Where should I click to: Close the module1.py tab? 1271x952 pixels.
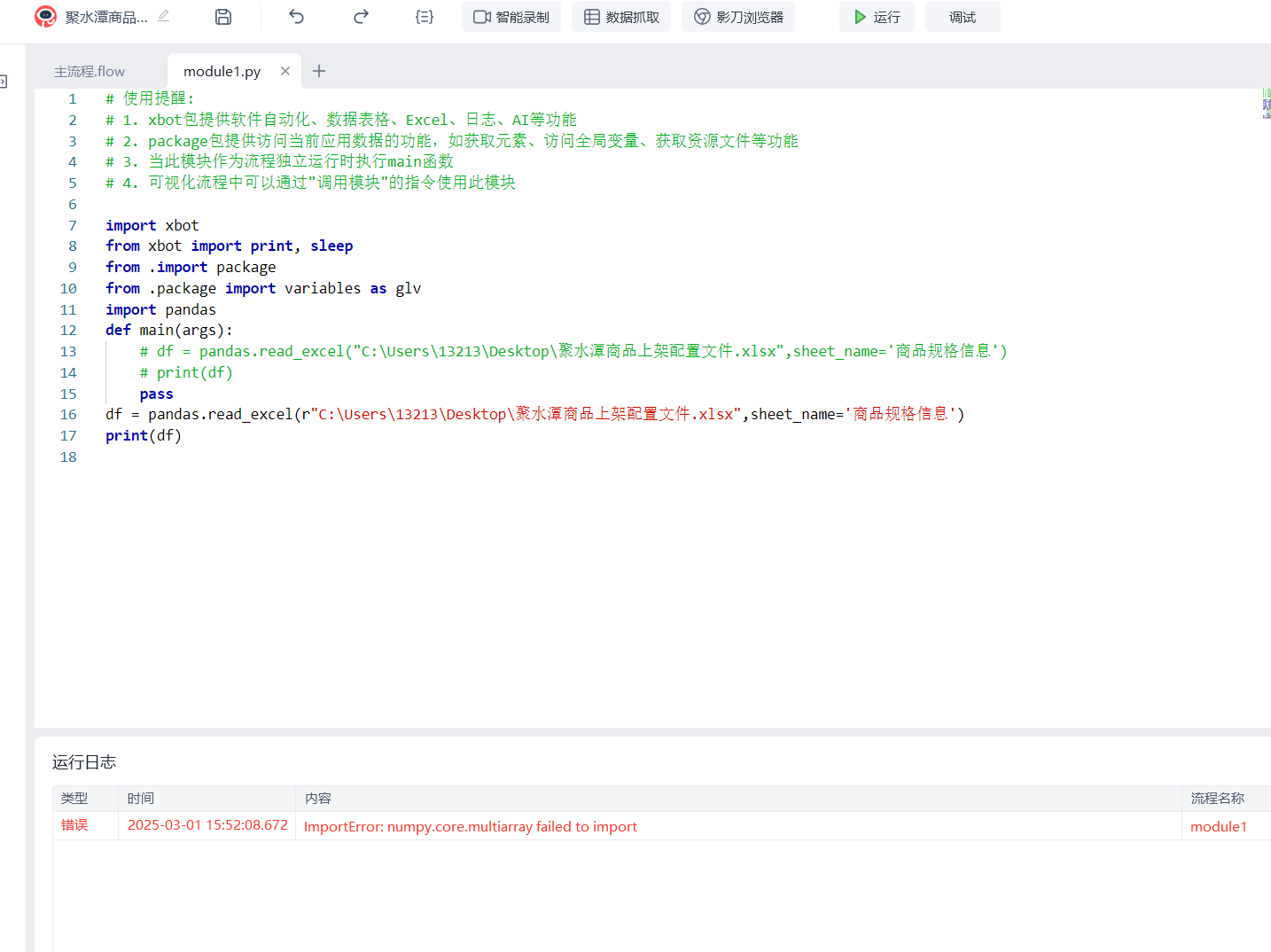pyautogui.click(x=285, y=71)
